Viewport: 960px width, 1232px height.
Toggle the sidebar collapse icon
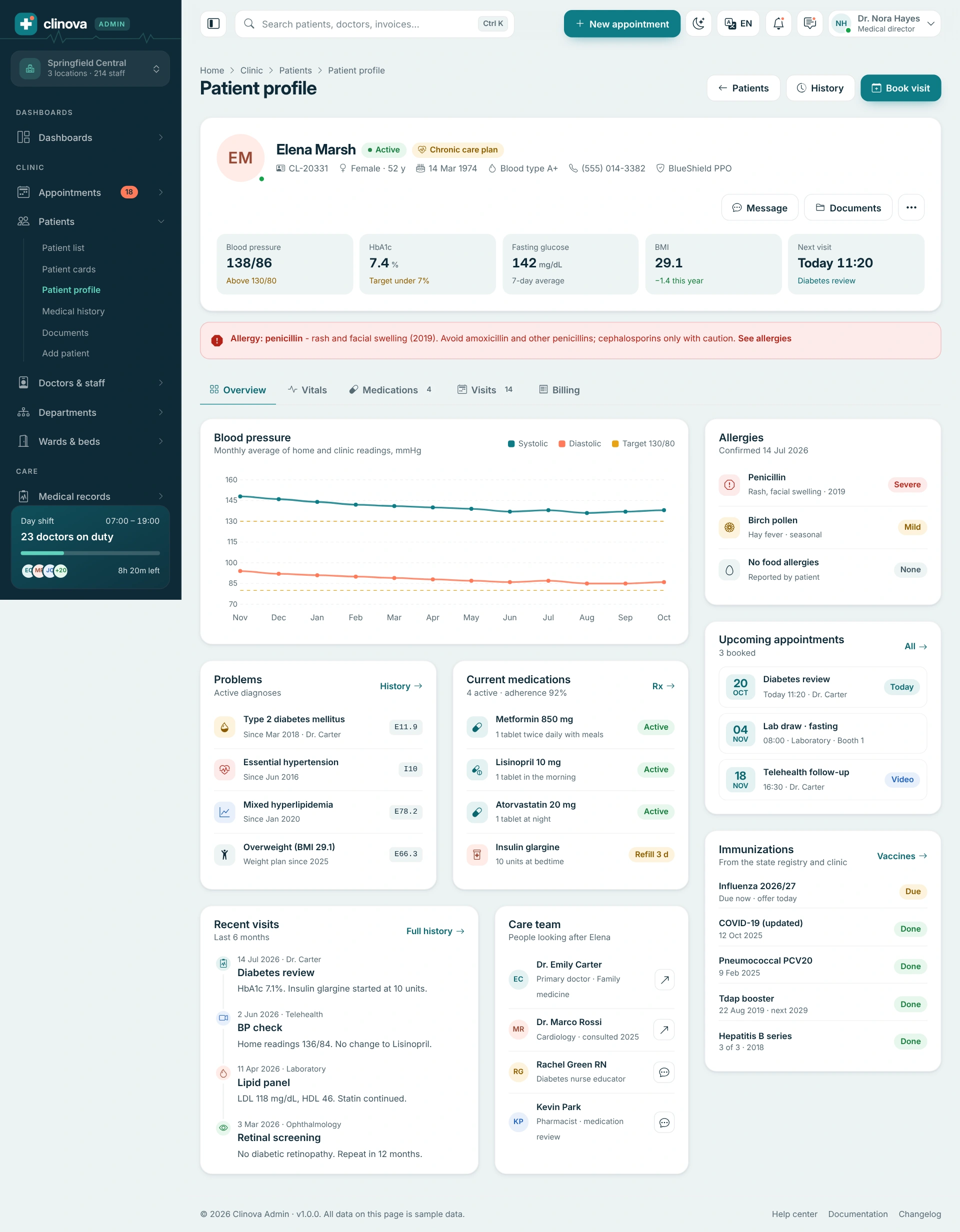(x=213, y=23)
